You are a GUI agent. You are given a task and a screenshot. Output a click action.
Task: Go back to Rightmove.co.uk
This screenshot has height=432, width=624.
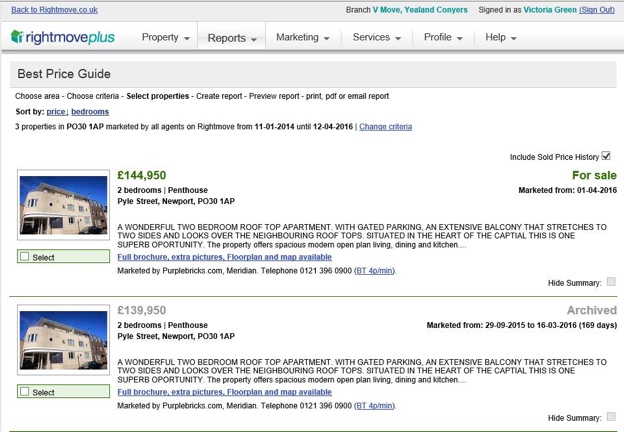pyautogui.click(x=54, y=9)
